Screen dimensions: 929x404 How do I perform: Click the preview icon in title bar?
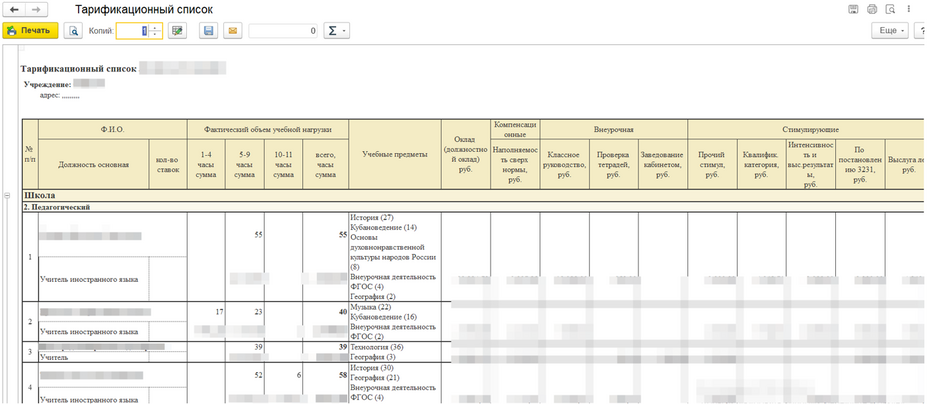890,9
